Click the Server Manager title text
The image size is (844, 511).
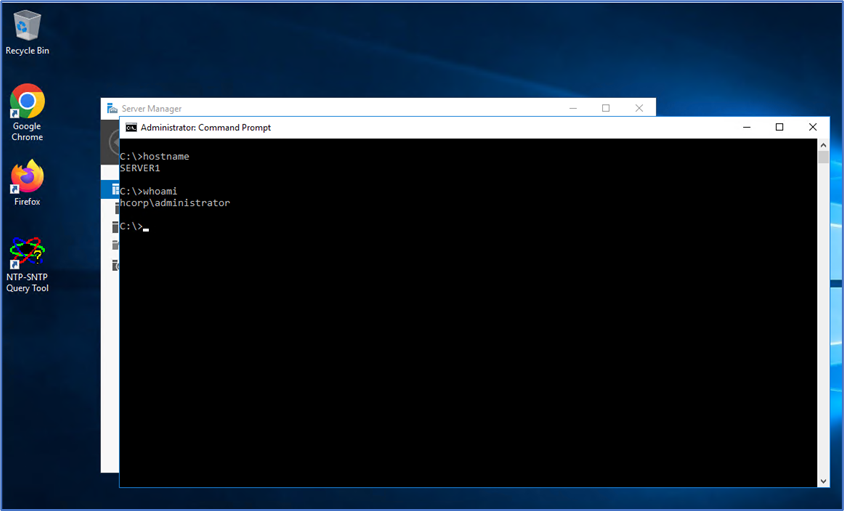tap(151, 108)
